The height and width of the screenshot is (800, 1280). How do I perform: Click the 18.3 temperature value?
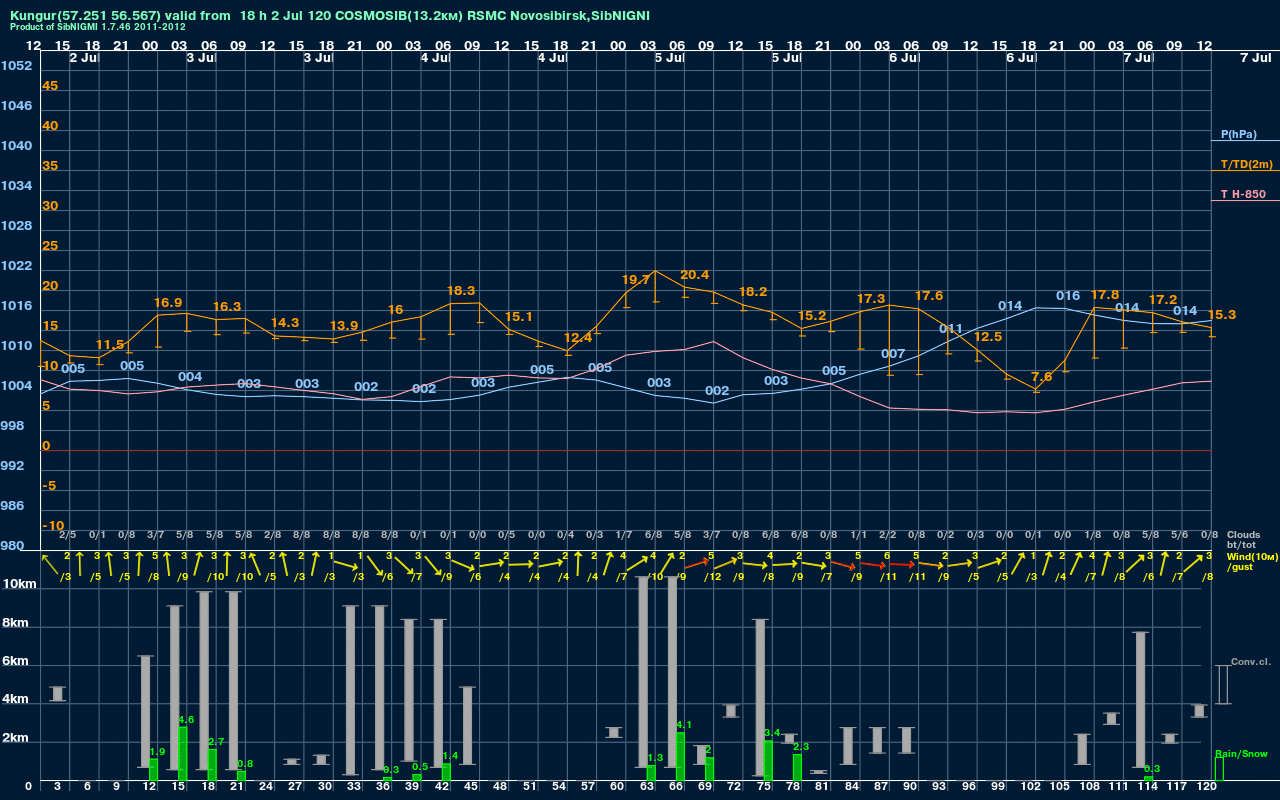[461, 291]
